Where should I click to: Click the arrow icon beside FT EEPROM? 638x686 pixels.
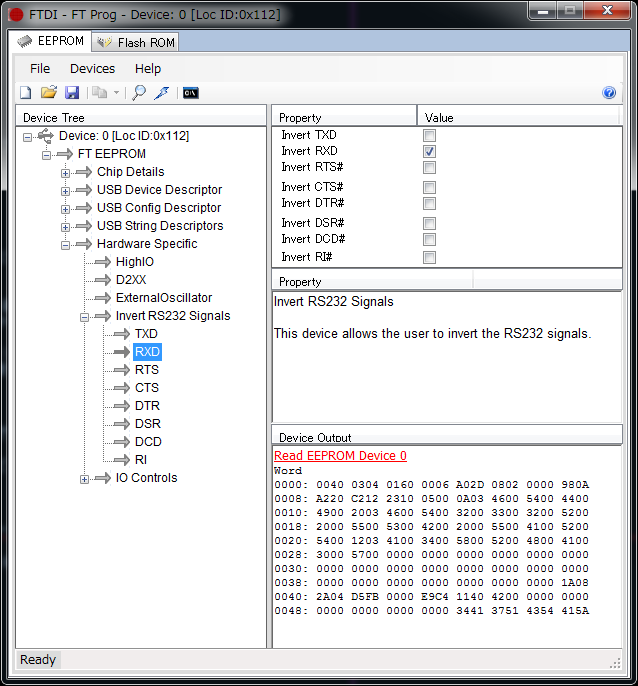[65, 154]
